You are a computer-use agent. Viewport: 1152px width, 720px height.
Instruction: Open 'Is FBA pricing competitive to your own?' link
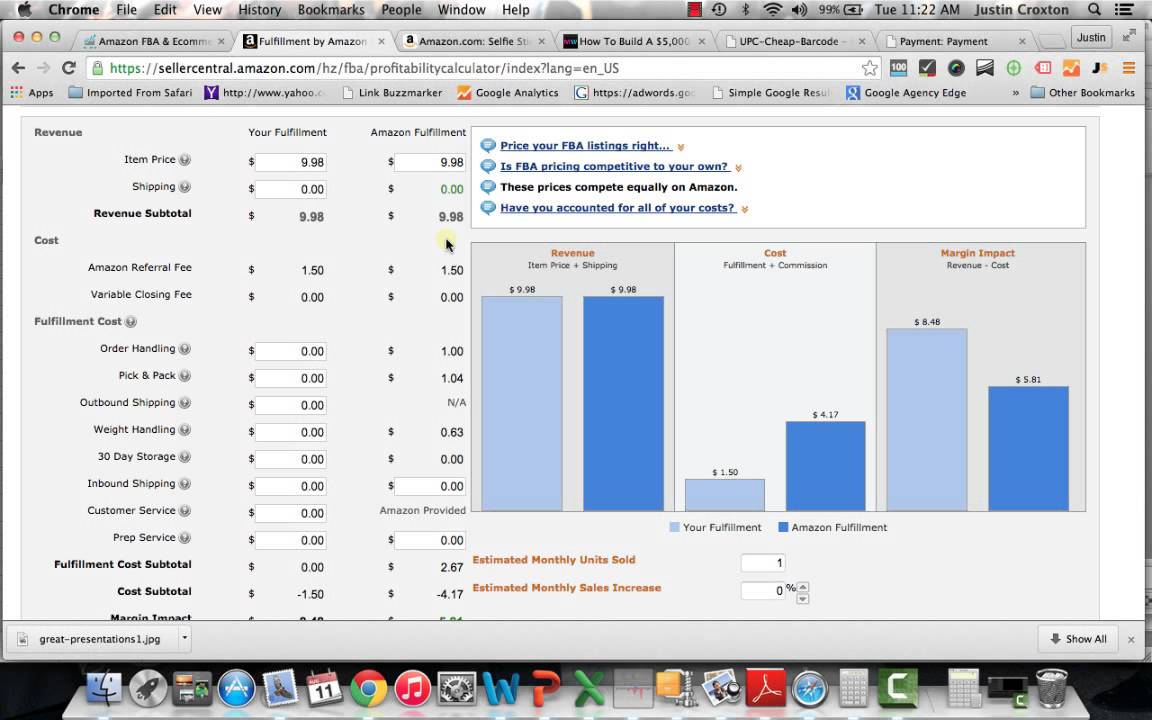614,166
